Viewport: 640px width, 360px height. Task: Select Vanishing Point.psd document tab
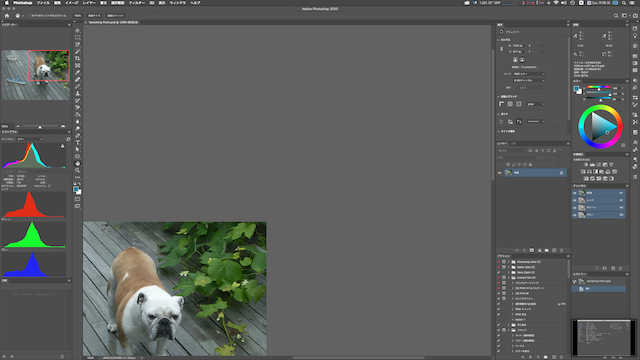[x=113, y=22]
